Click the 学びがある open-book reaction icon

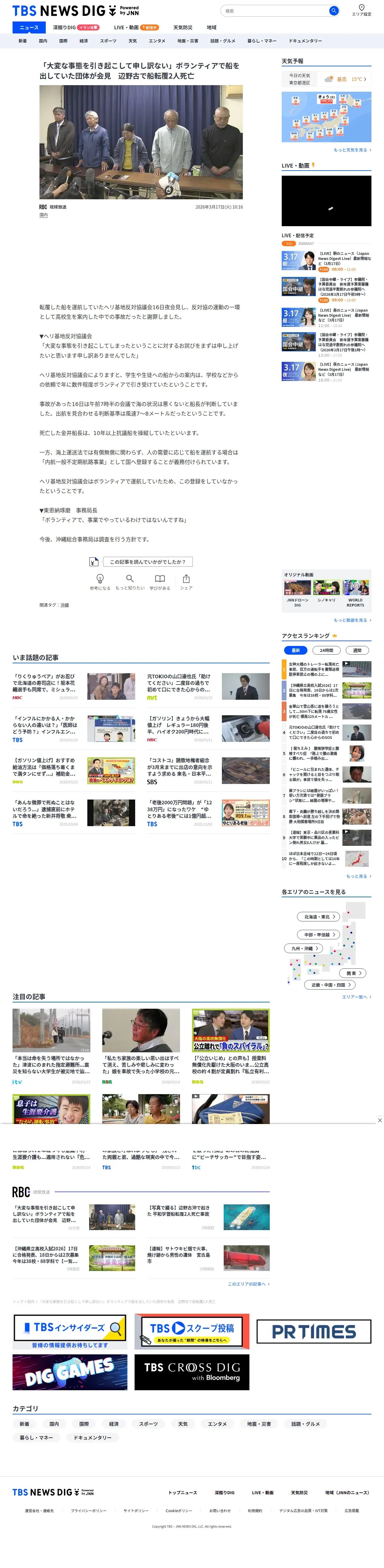pyautogui.click(x=160, y=578)
